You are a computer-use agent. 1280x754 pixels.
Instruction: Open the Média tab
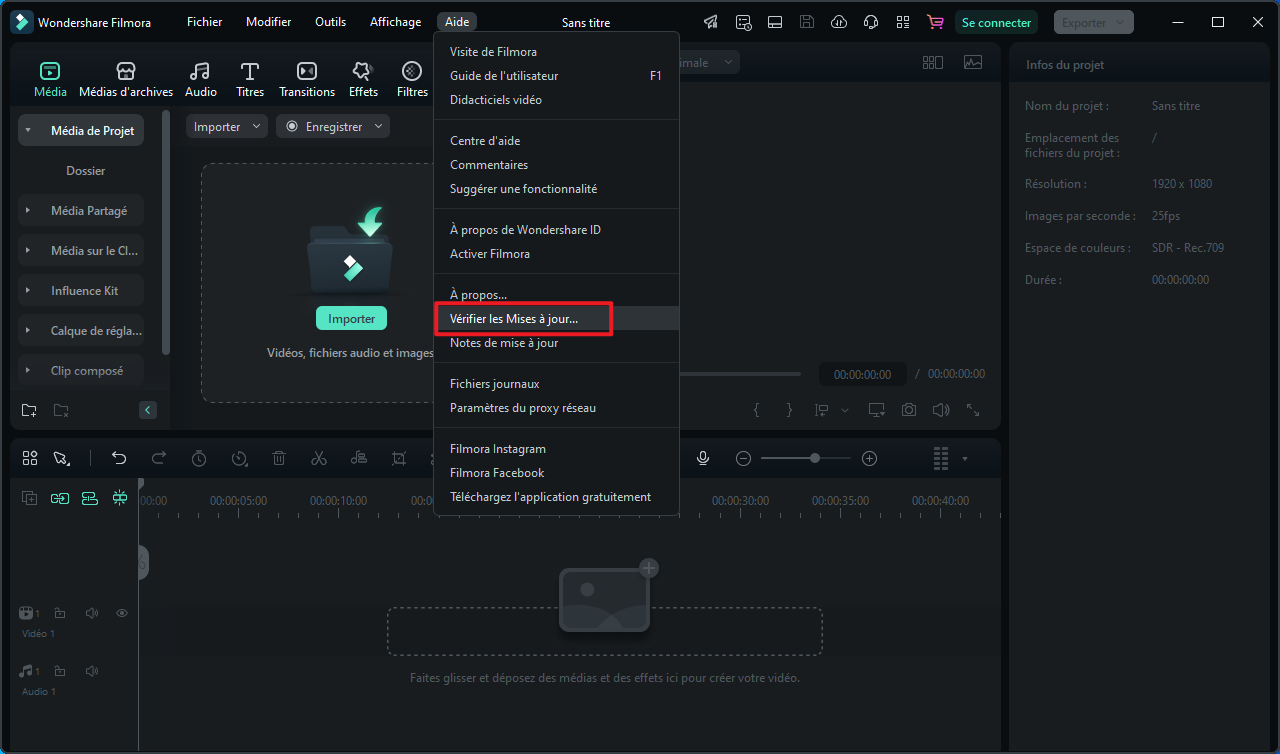click(x=50, y=79)
